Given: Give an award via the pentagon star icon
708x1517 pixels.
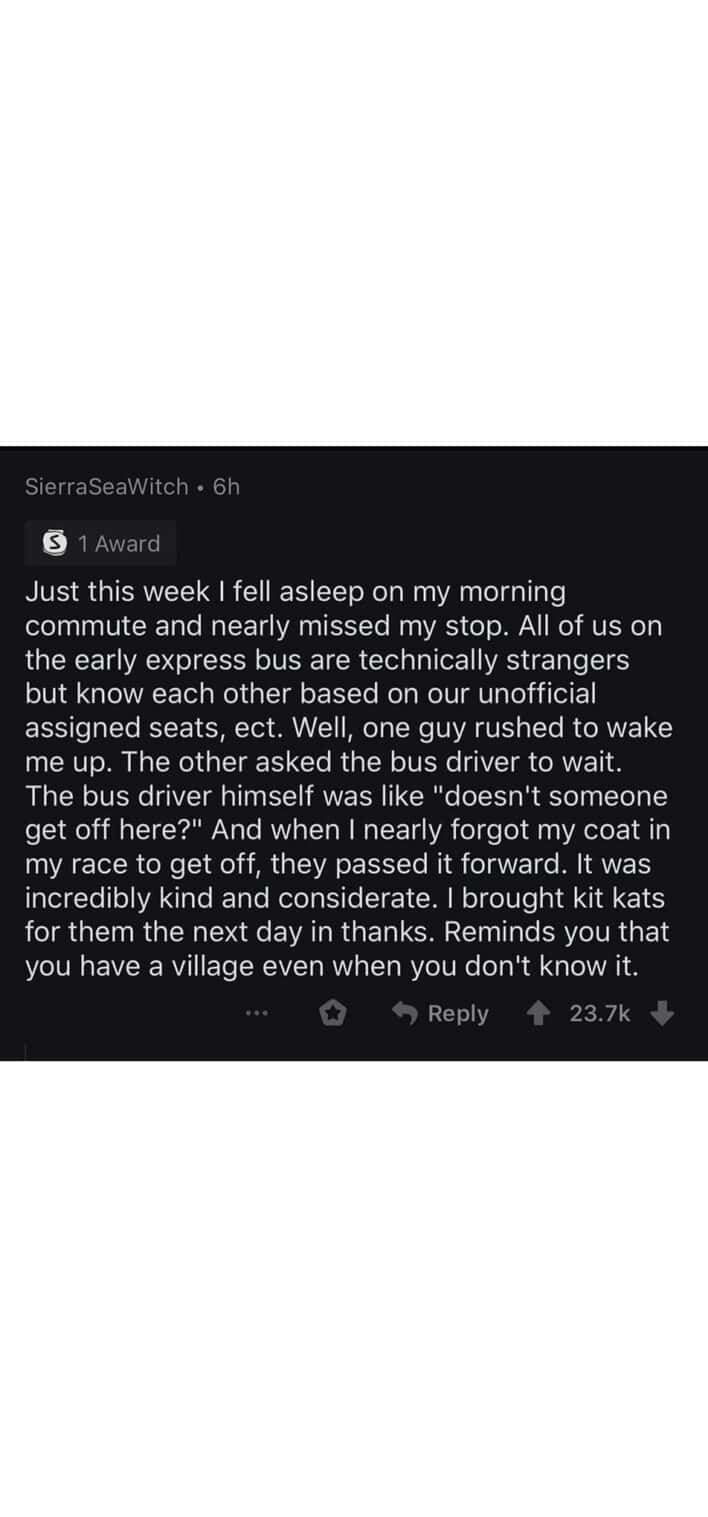Looking at the screenshot, I should [x=333, y=1013].
